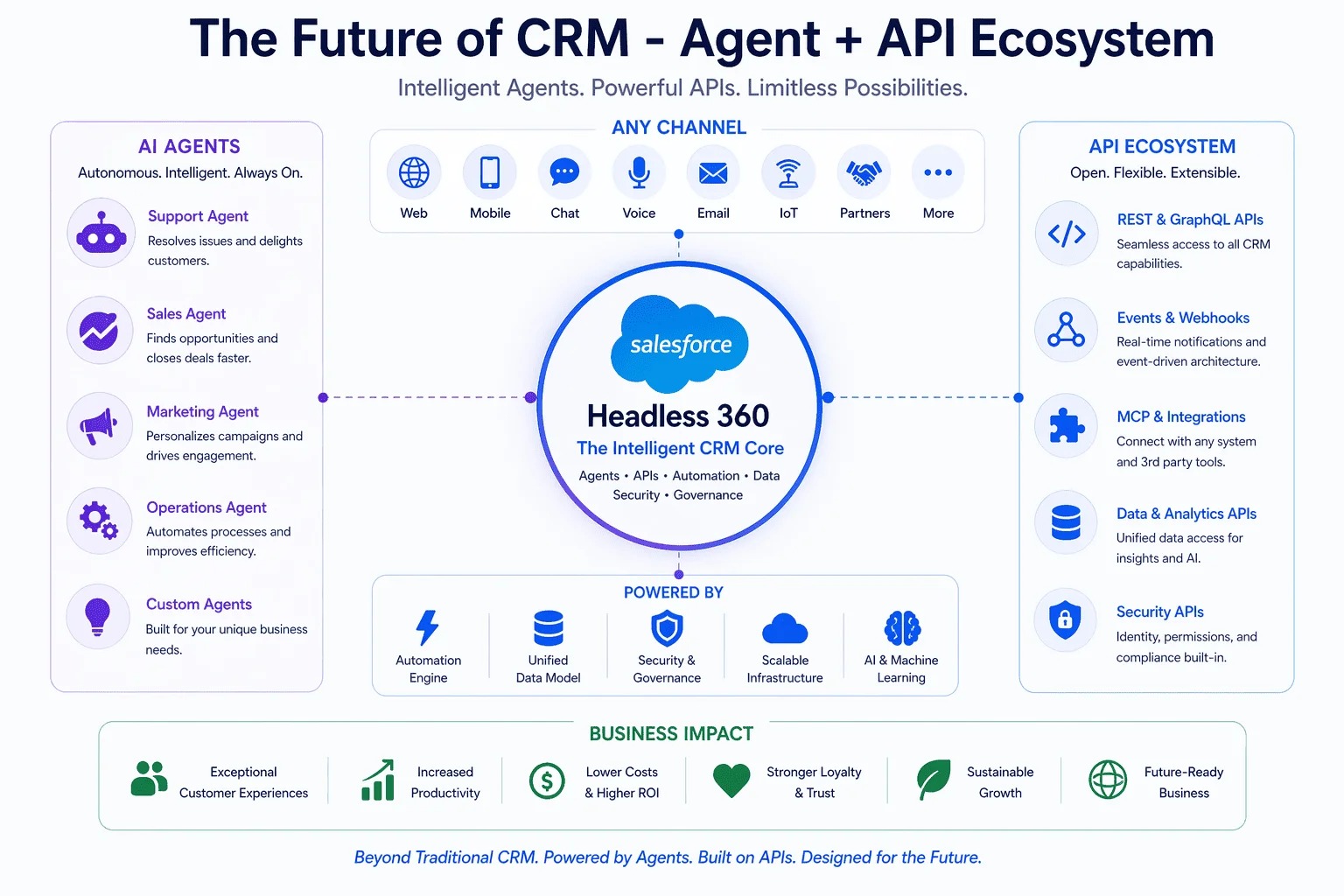Image resolution: width=1344 pixels, height=896 pixels.
Task: Click "Open. Flexible. Extensible." tagline
Action: pyautogui.click(x=1155, y=172)
